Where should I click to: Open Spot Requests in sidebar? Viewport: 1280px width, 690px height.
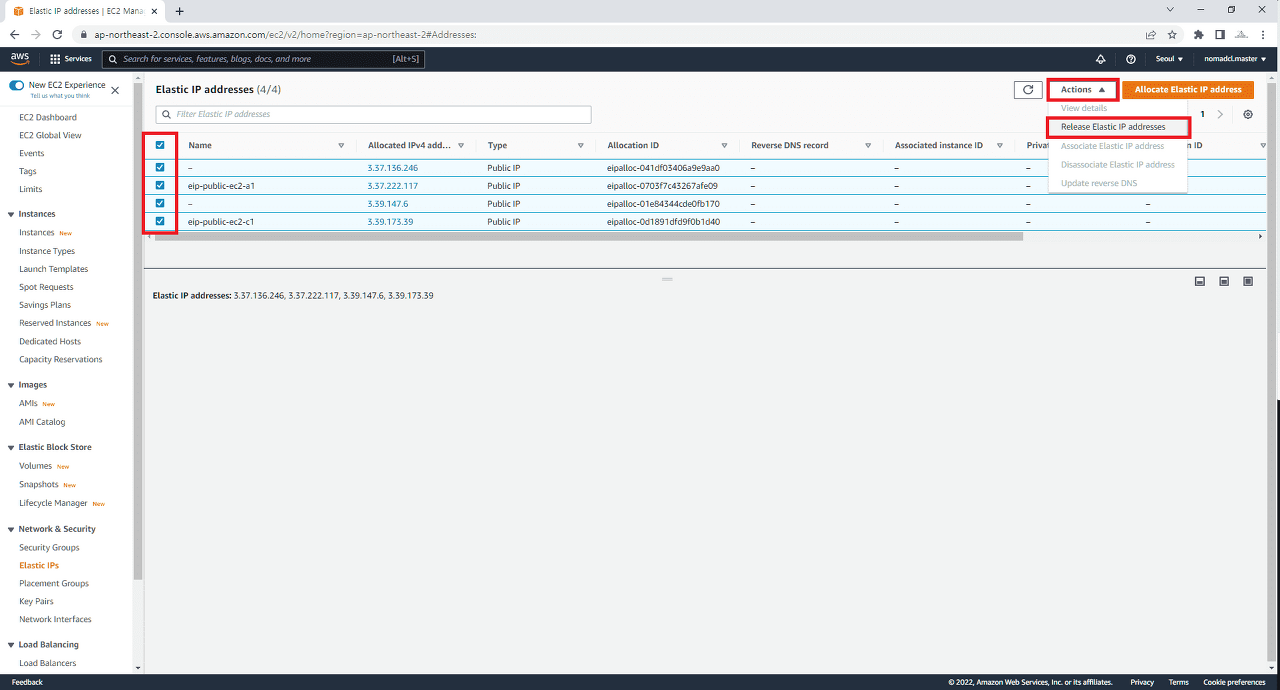[x=46, y=288]
